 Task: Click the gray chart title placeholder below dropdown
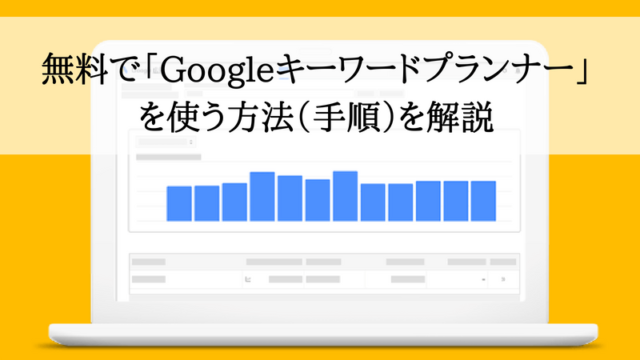tap(169, 157)
